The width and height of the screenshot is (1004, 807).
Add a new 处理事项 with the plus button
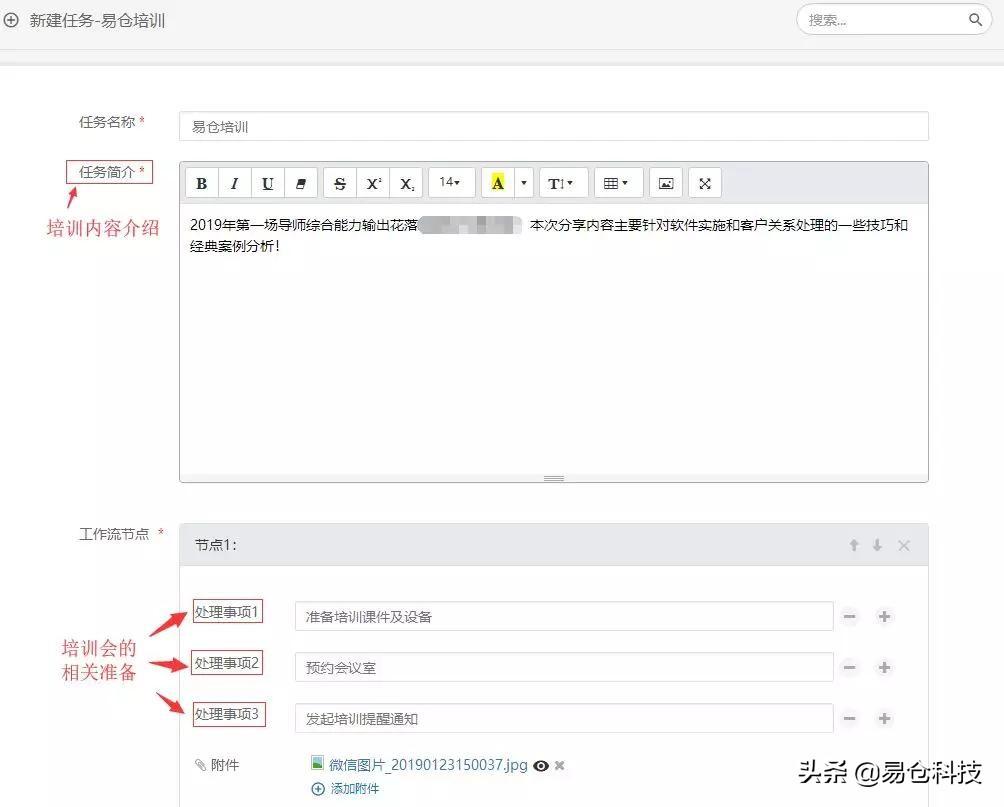pyautogui.click(x=884, y=617)
